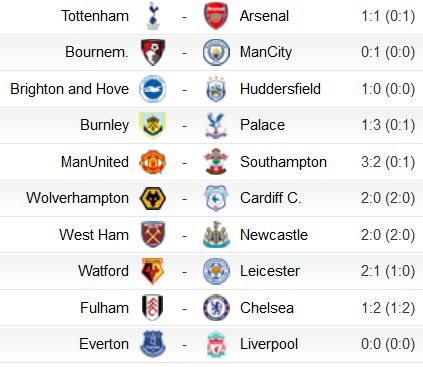Open the Chelsea badge

(216, 308)
